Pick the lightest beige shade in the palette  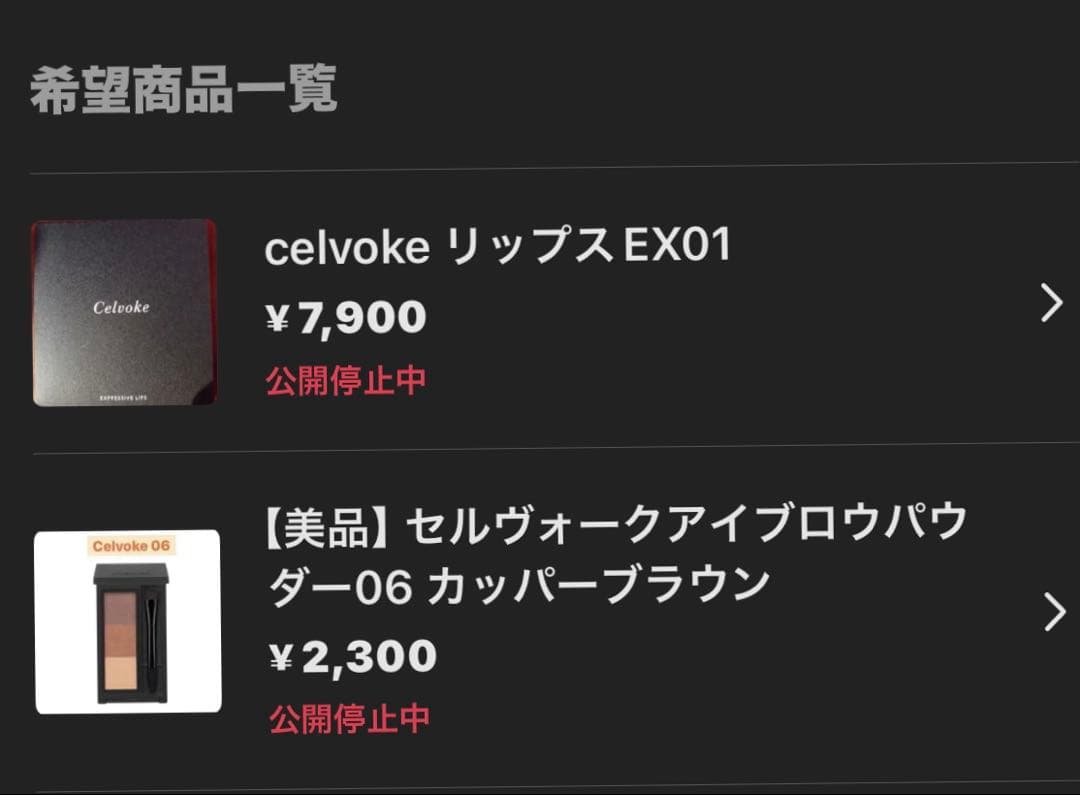(121, 672)
